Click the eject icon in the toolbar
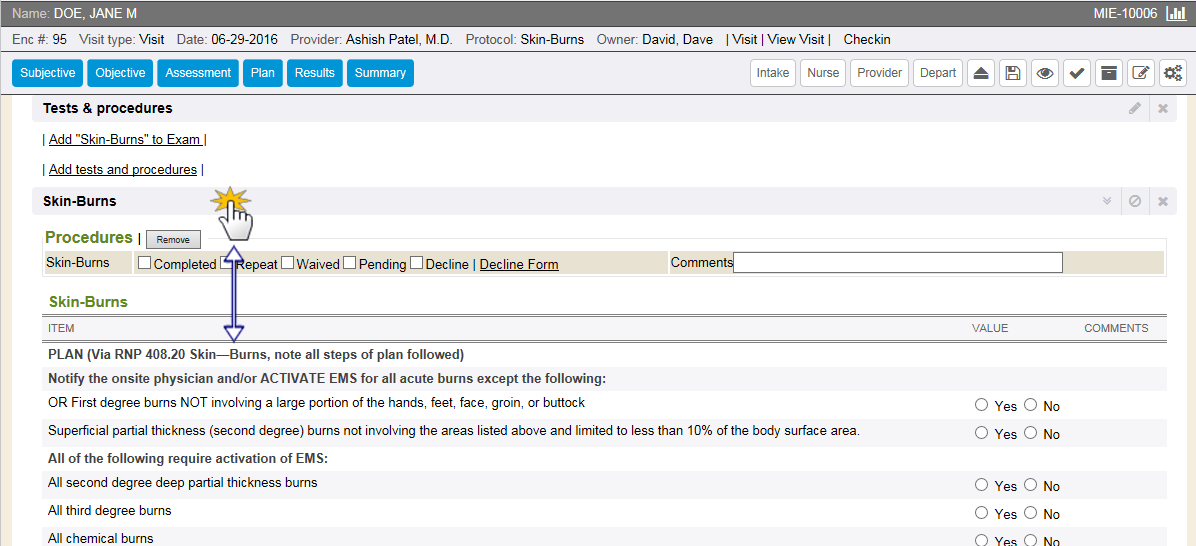 pyautogui.click(x=981, y=73)
